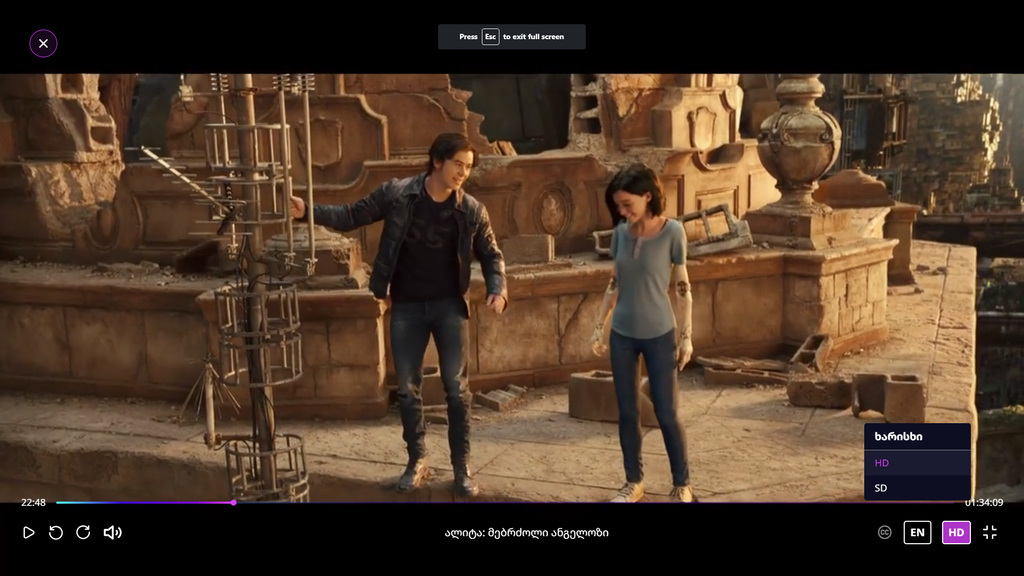Select HD quality option in menu

click(917, 463)
